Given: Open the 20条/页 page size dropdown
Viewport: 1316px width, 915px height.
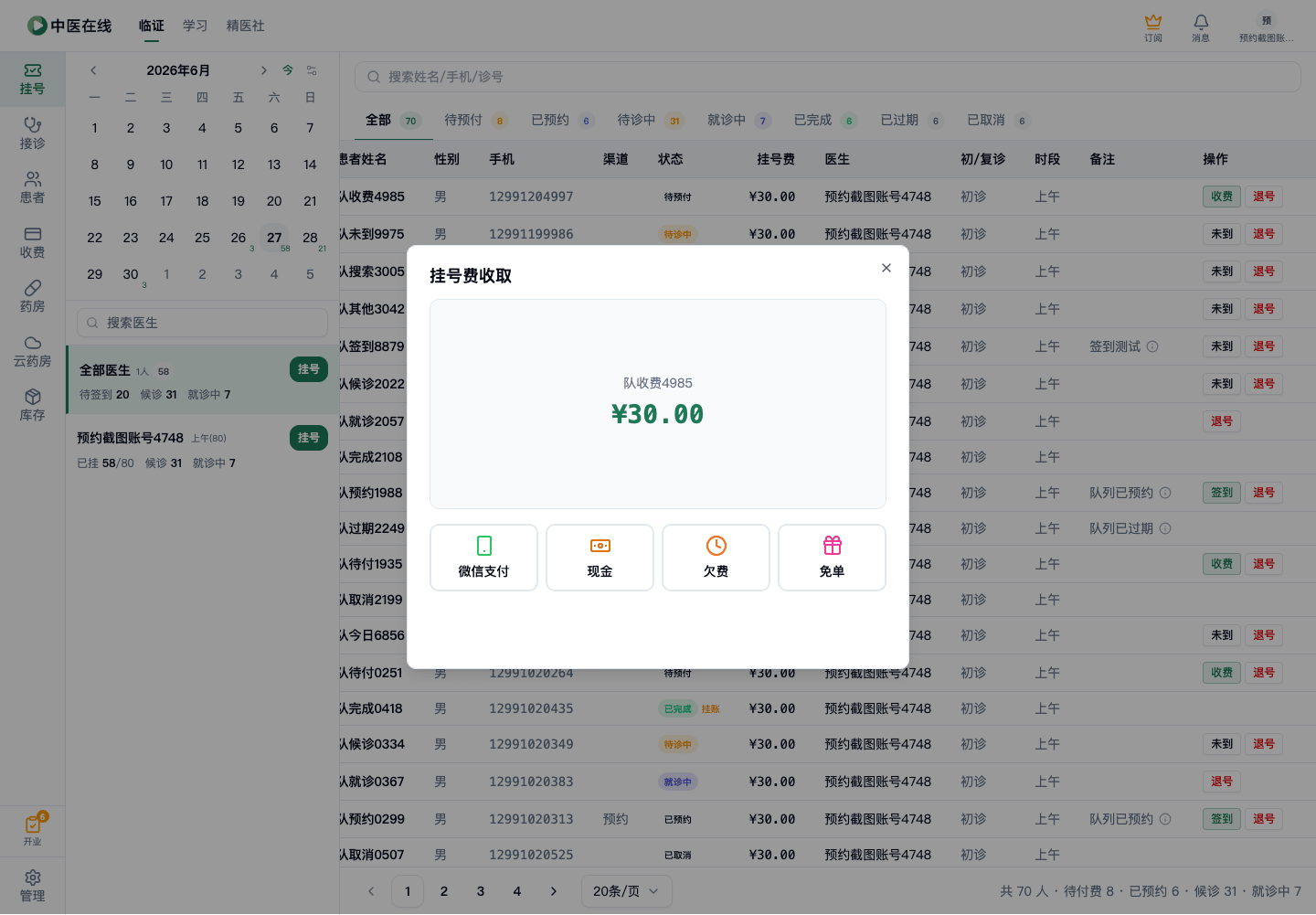Looking at the screenshot, I should (x=627, y=891).
